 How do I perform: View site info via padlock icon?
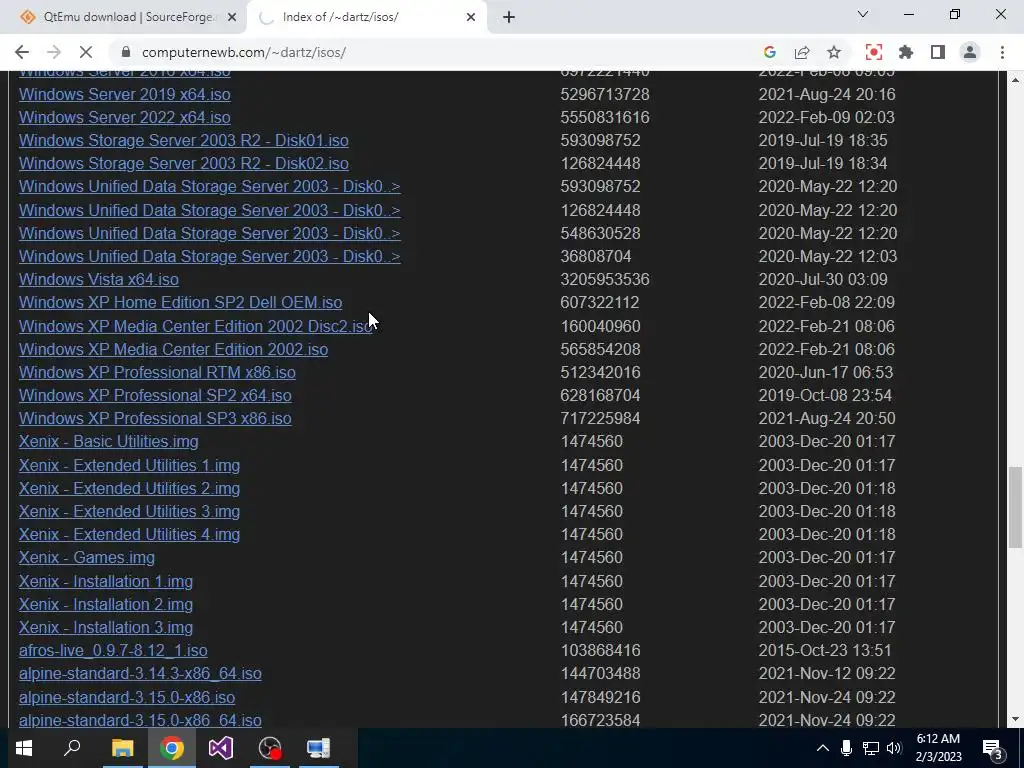pos(126,52)
